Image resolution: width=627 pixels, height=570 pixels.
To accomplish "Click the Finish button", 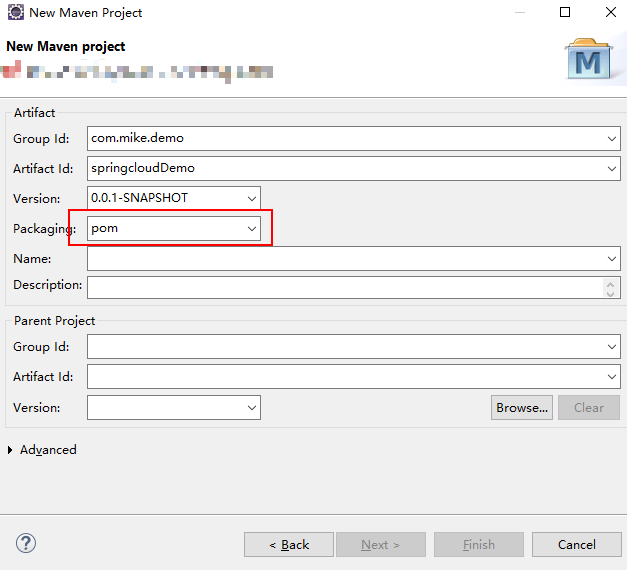I will 479,544.
